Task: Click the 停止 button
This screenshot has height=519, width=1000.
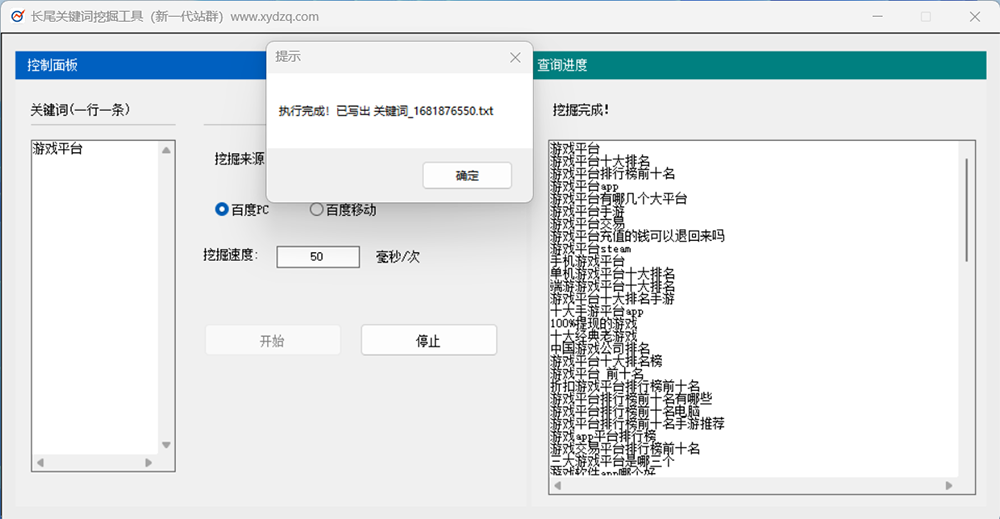Action: 429,340
